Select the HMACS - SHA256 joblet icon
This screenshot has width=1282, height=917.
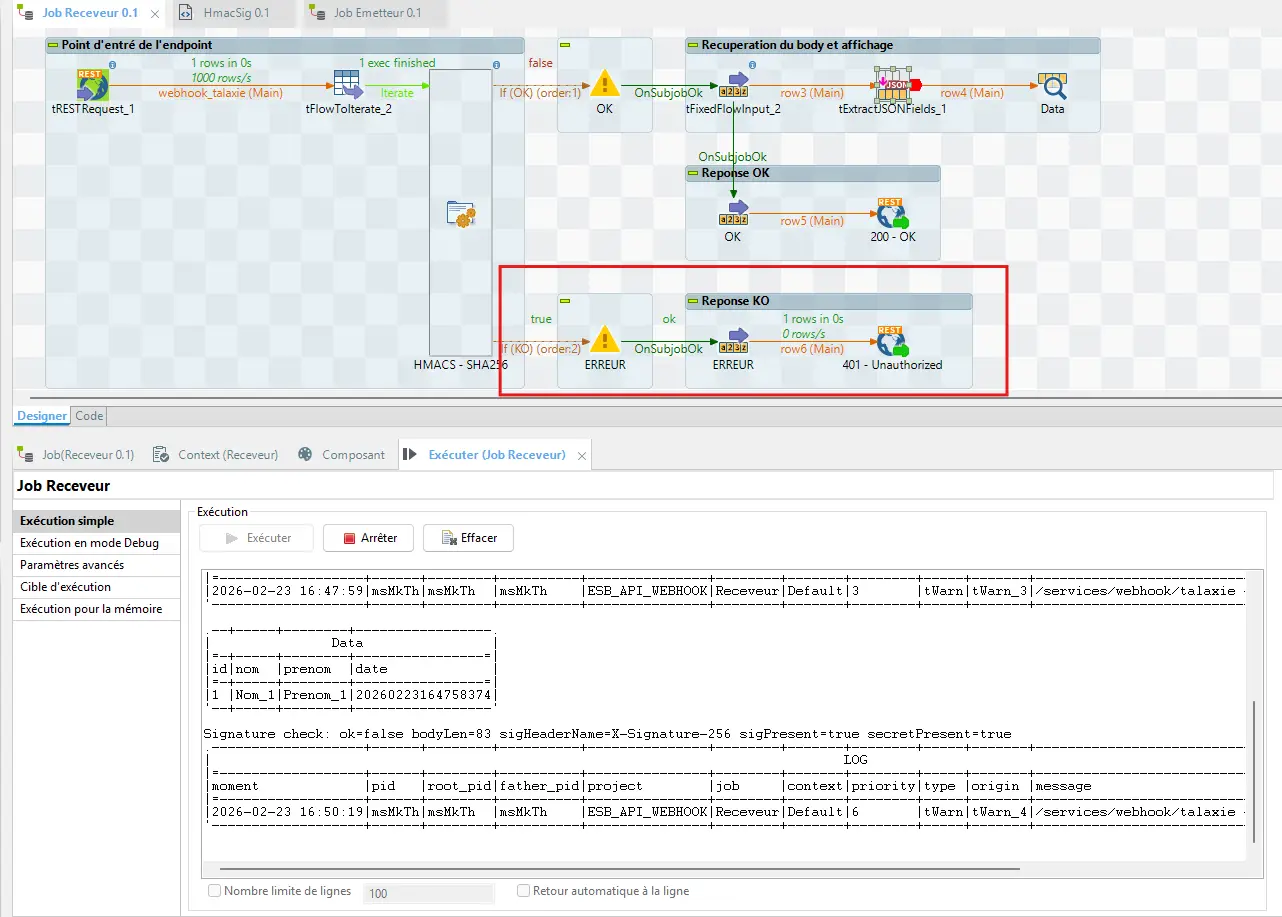[x=460, y=214]
